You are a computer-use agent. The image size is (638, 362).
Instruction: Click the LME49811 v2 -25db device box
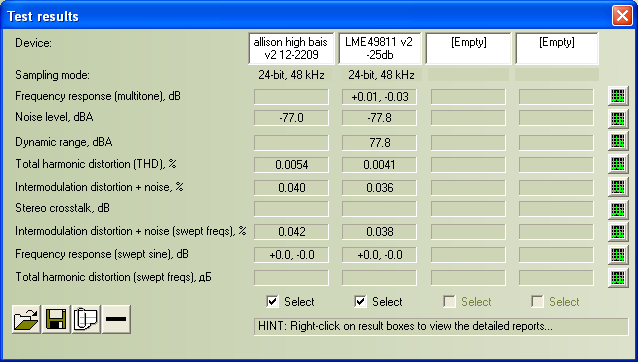click(x=379, y=48)
